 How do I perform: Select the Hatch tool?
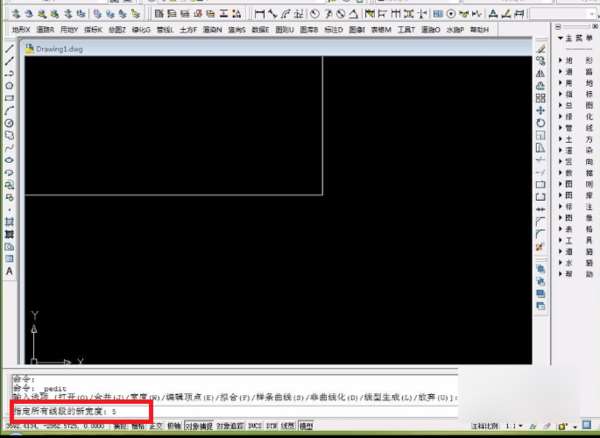click(9, 222)
